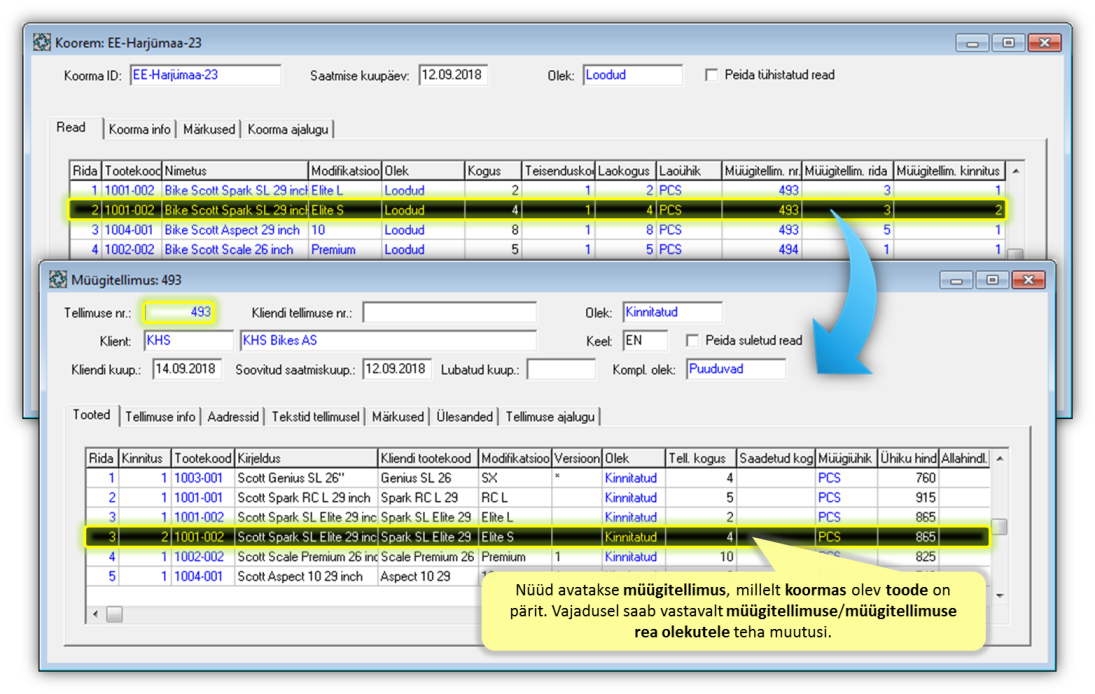
Task: Switch to the Koorma info tab
Action: coord(139,129)
